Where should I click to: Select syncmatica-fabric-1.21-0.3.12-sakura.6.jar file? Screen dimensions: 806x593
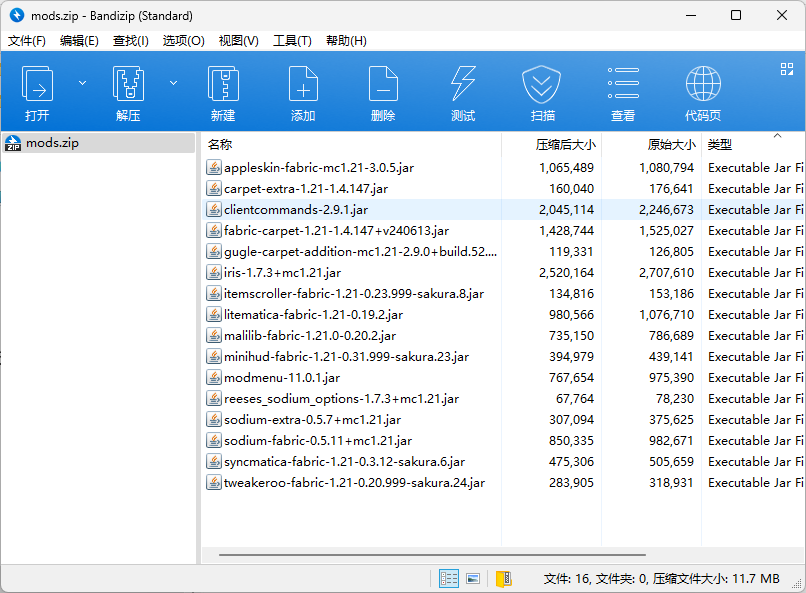tap(344, 462)
